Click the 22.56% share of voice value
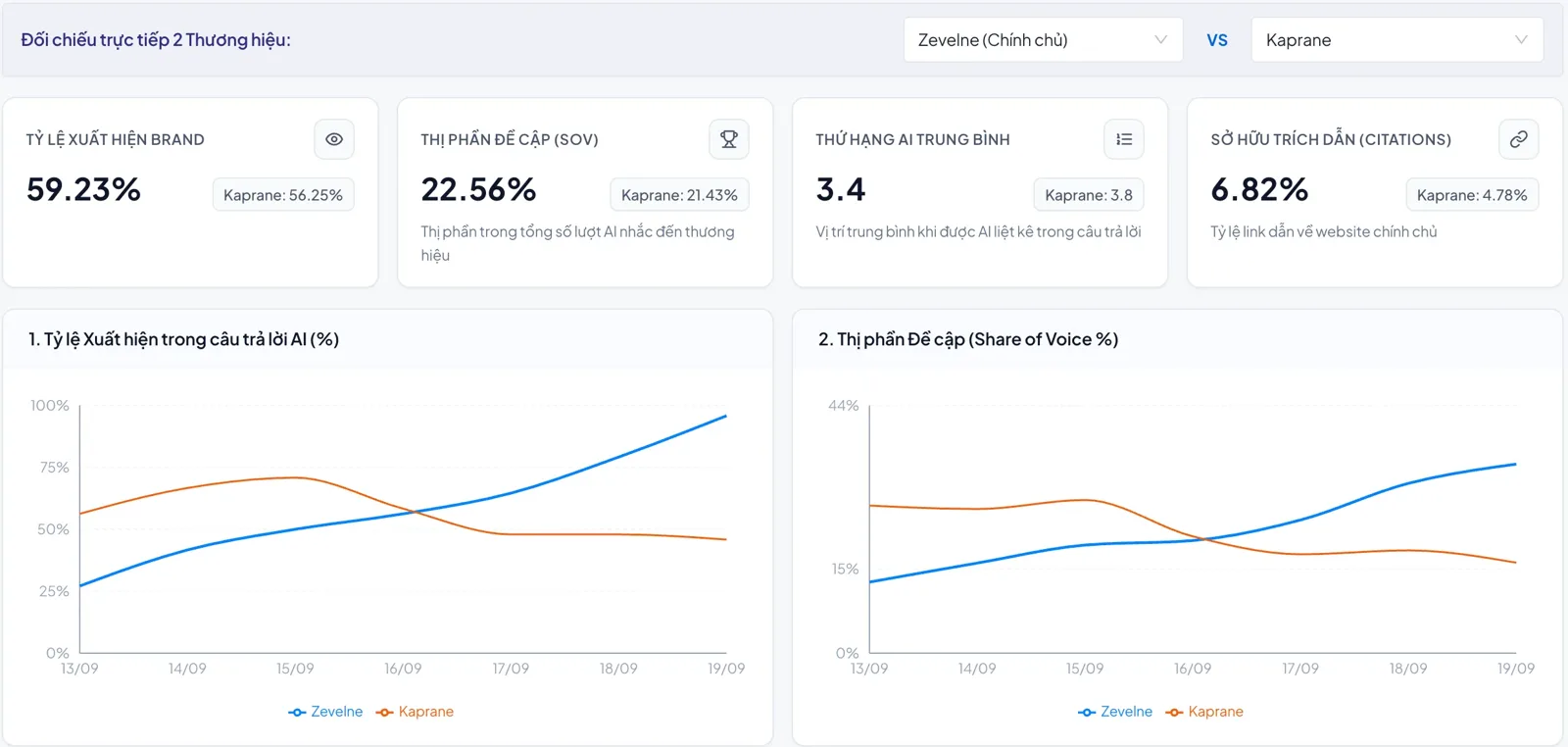 tap(479, 189)
